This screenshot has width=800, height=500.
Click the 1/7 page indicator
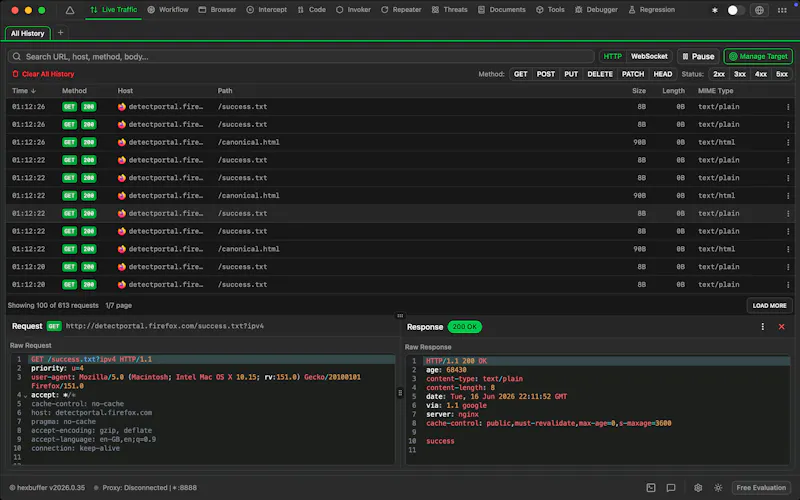[x=118, y=306]
